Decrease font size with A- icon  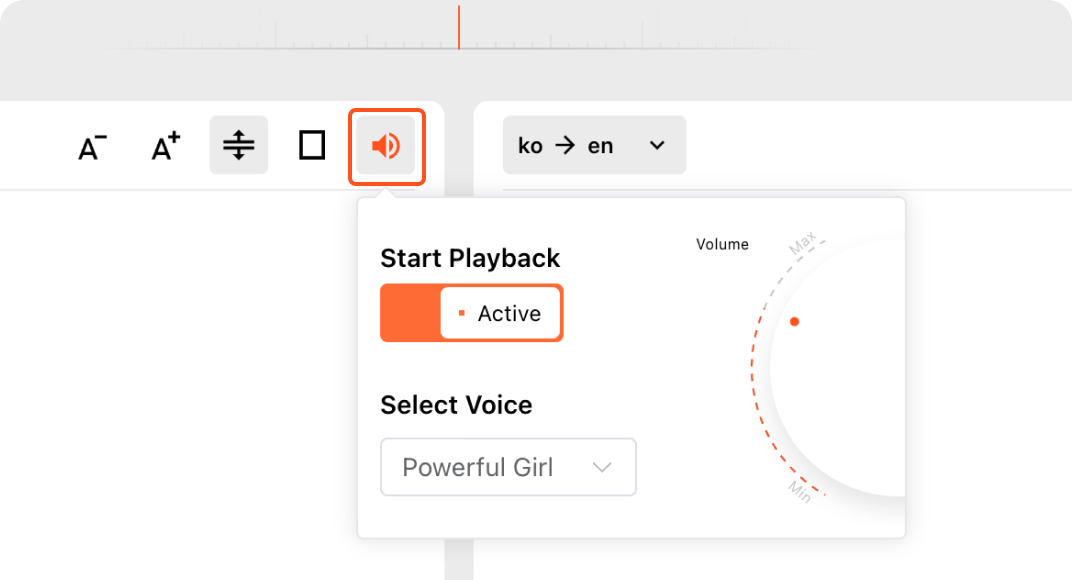(x=92, y=147)
